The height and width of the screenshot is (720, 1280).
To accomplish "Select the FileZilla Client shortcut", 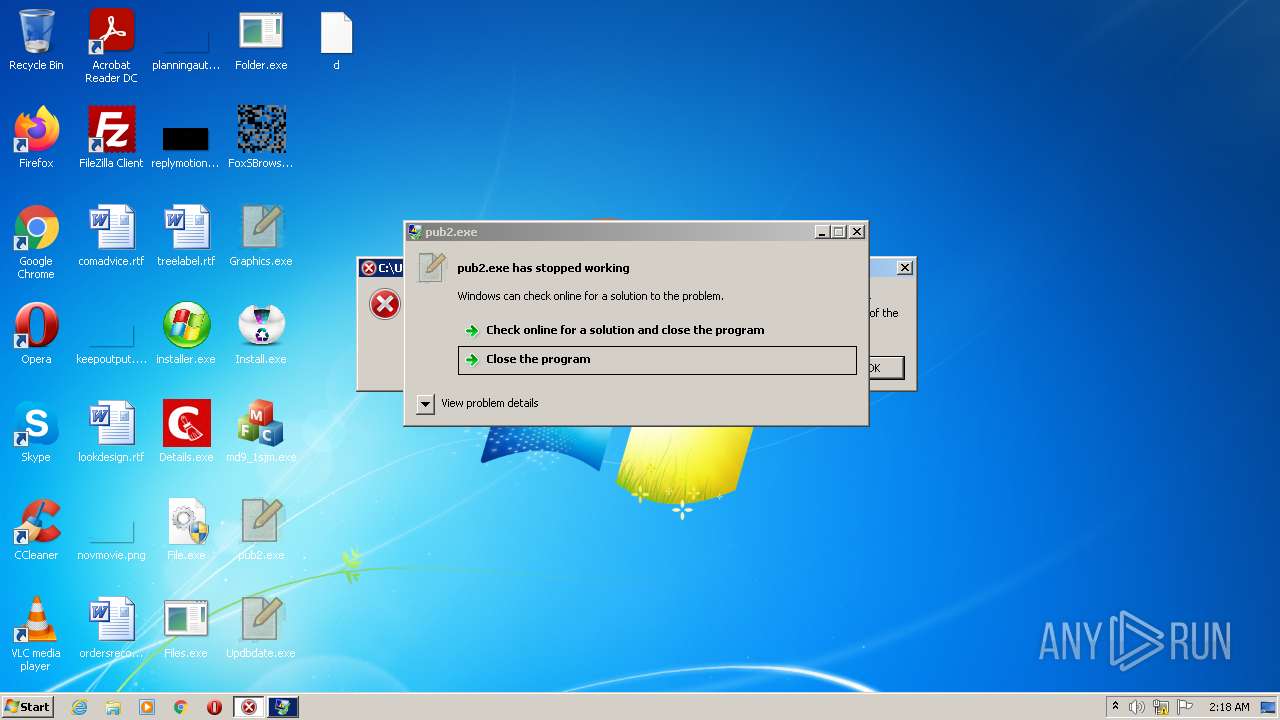I will pyautogui.click(x=111, y=138).
